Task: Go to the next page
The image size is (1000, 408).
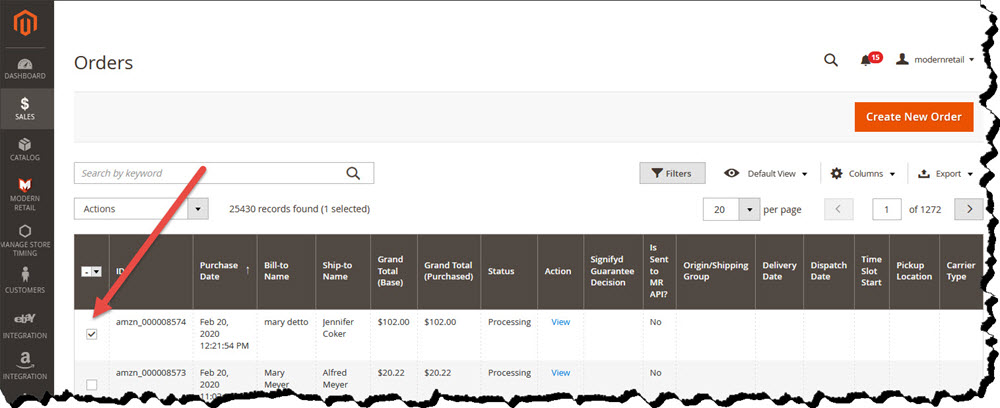Action: click(969, 209)
